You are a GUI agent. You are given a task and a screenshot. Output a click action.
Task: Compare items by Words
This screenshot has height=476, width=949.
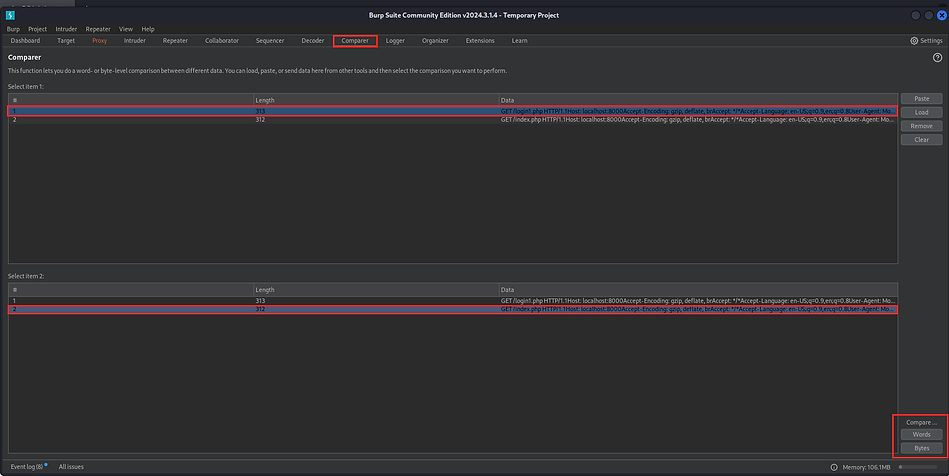pyautogui.click(x=921, y=434)
